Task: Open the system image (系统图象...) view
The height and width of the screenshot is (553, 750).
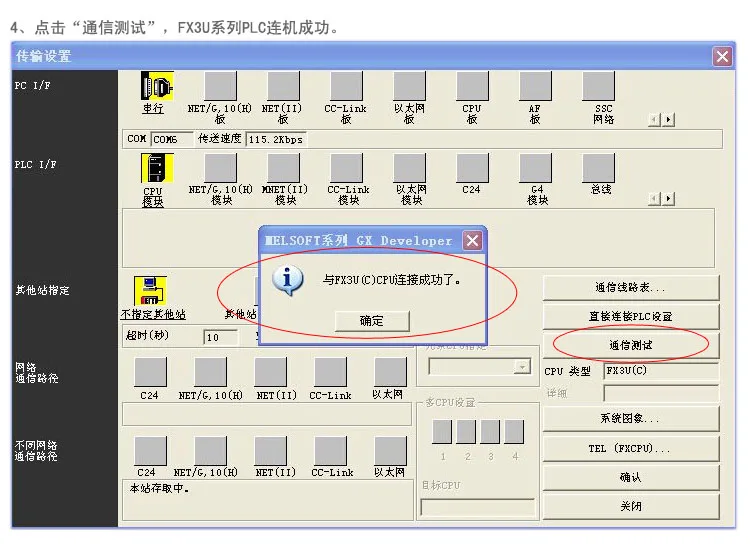Action: pos(630,419)
